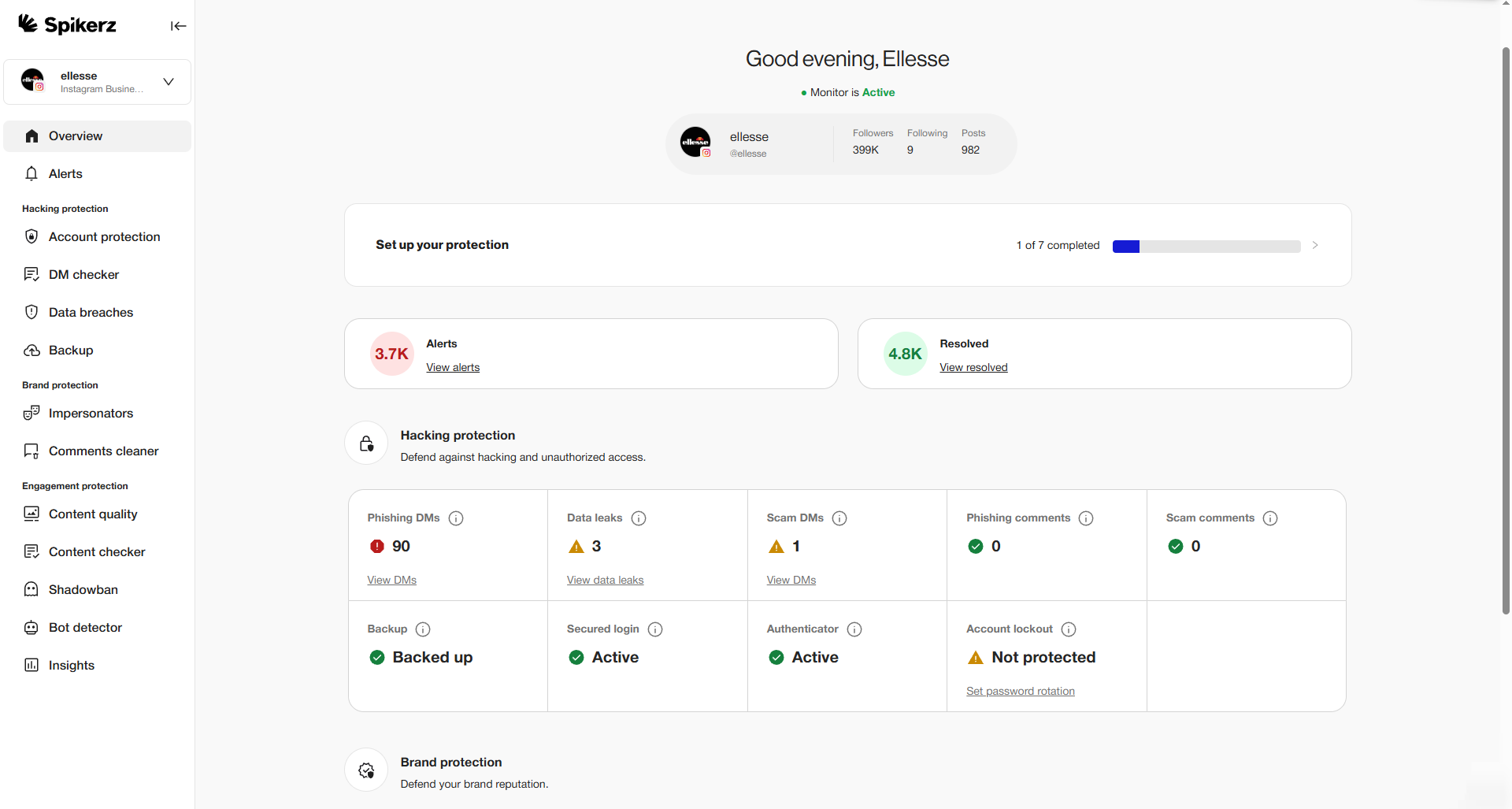Collapse the sidebar with arrow icon
This screenshot has width=1512, height=809.
[179, 26]
